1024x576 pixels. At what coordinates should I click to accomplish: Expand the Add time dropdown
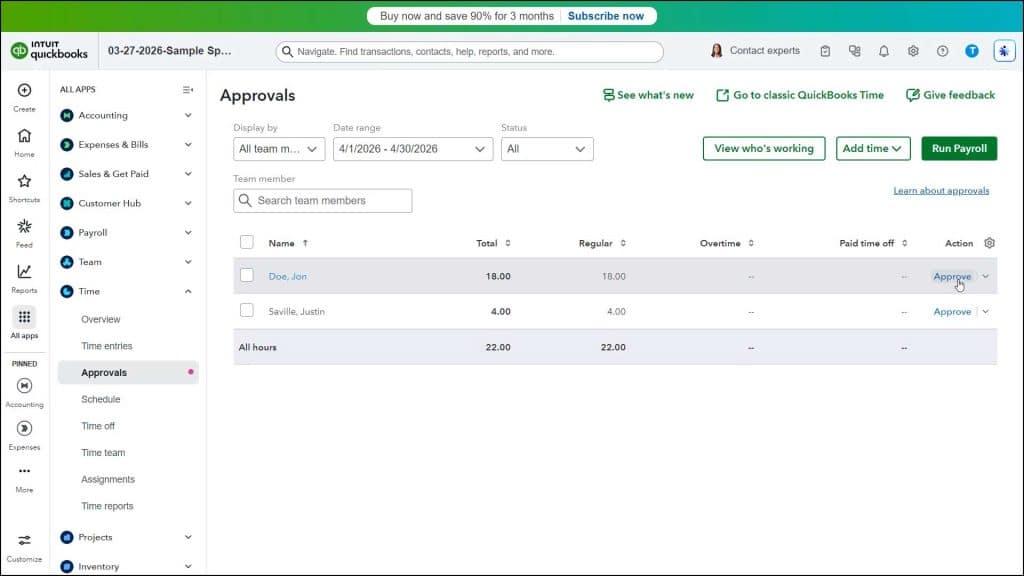pyautogui.click(x=872, y=148)
